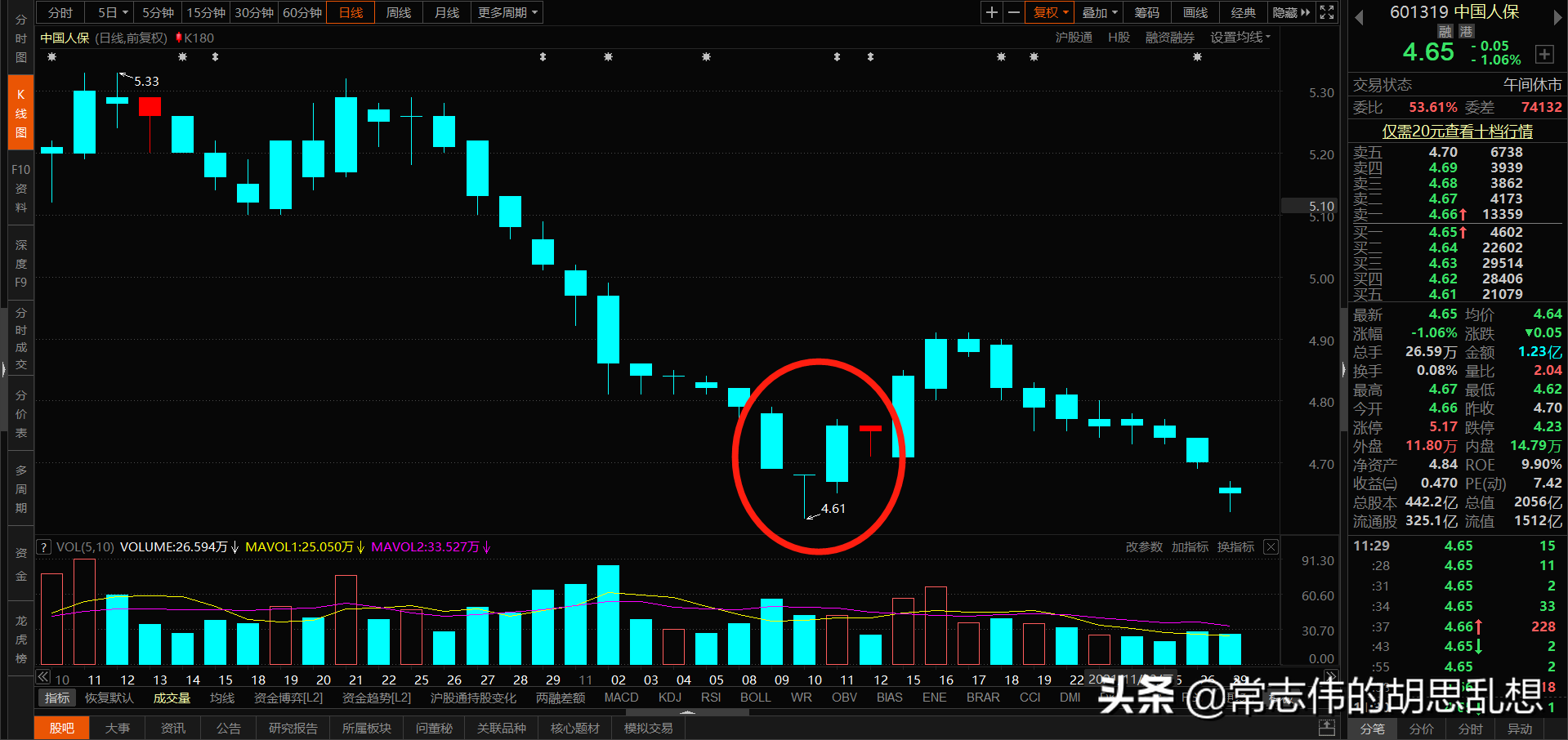Zoom in on the chart with the "+" icon
The image size is (1568, 740).
(x=991, y=12)
